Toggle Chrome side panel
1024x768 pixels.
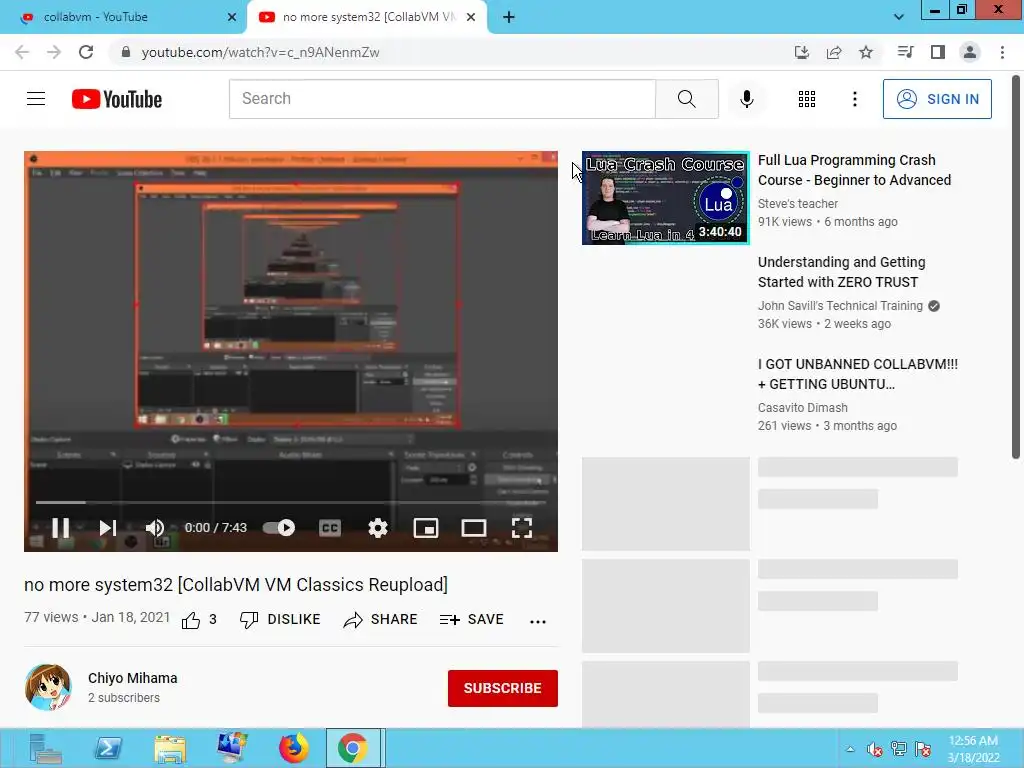[938, 52]
